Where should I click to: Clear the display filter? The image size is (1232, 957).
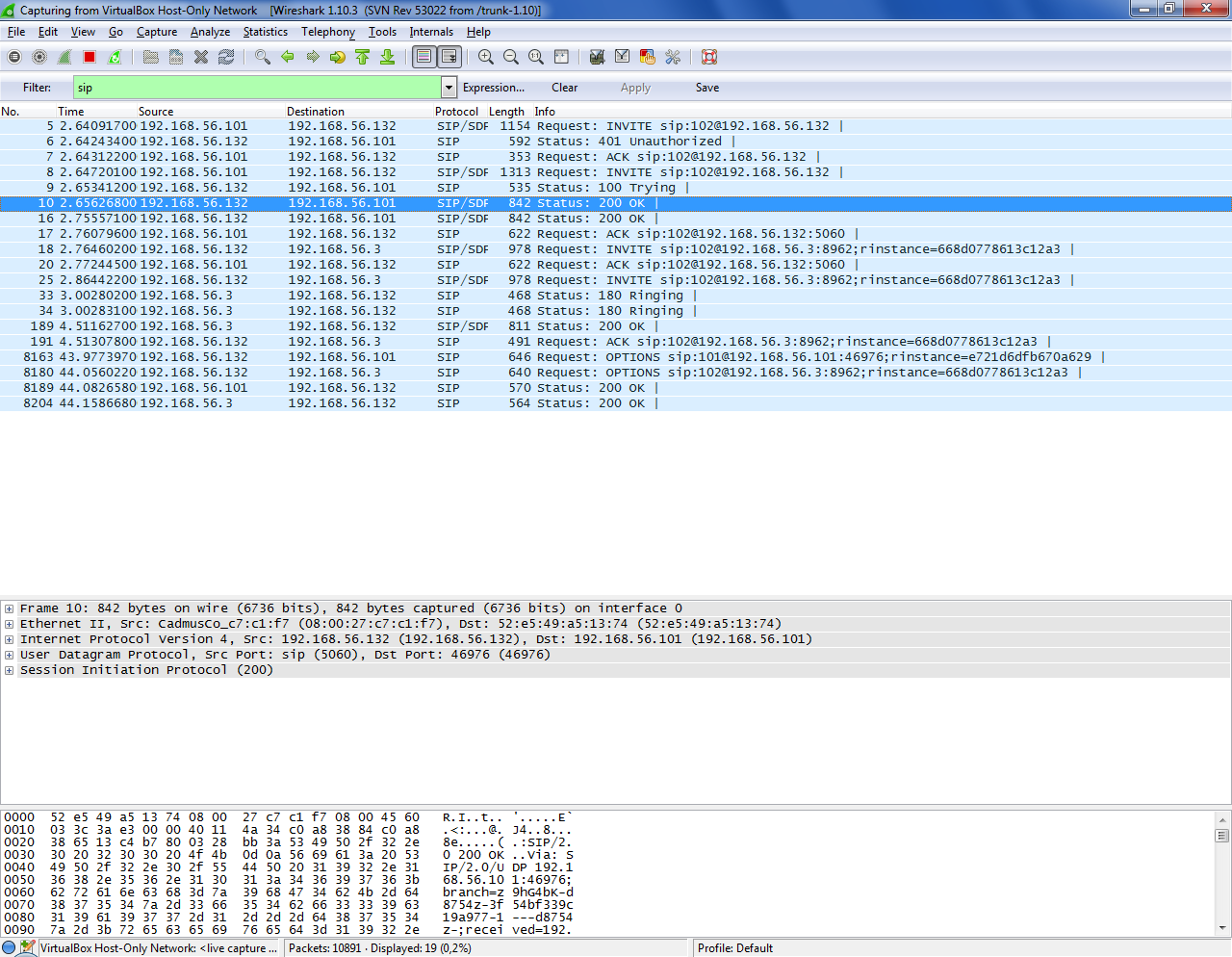tap(564, 88)
